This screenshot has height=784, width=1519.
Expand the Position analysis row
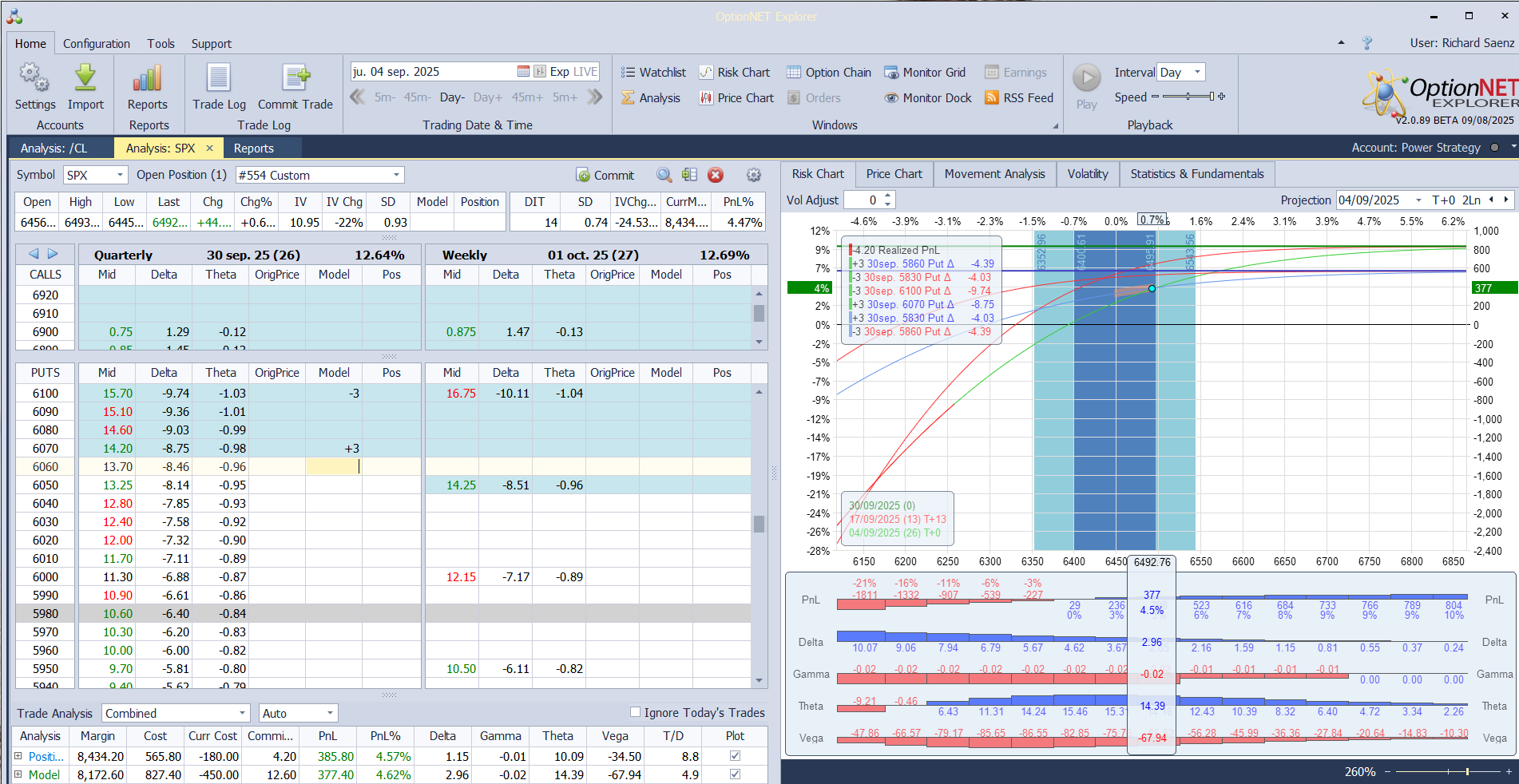(18, 756)
